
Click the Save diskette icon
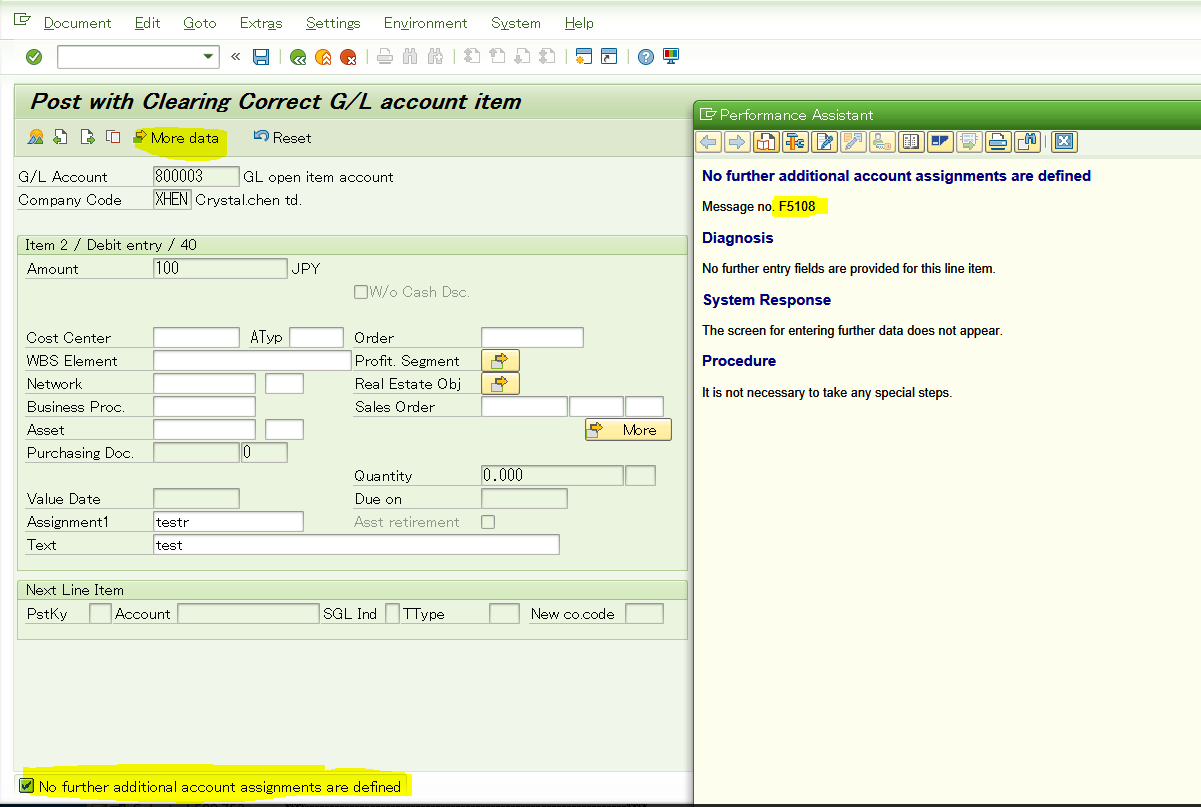(261, 57)
